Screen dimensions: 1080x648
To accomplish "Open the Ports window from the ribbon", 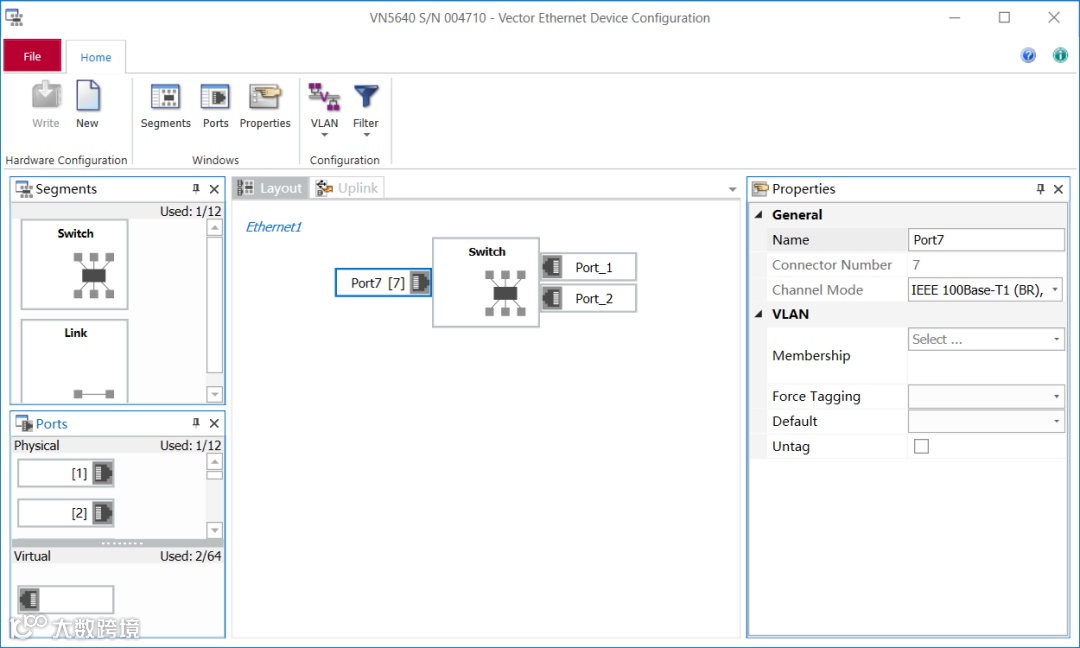I will [x=215, y=105].
